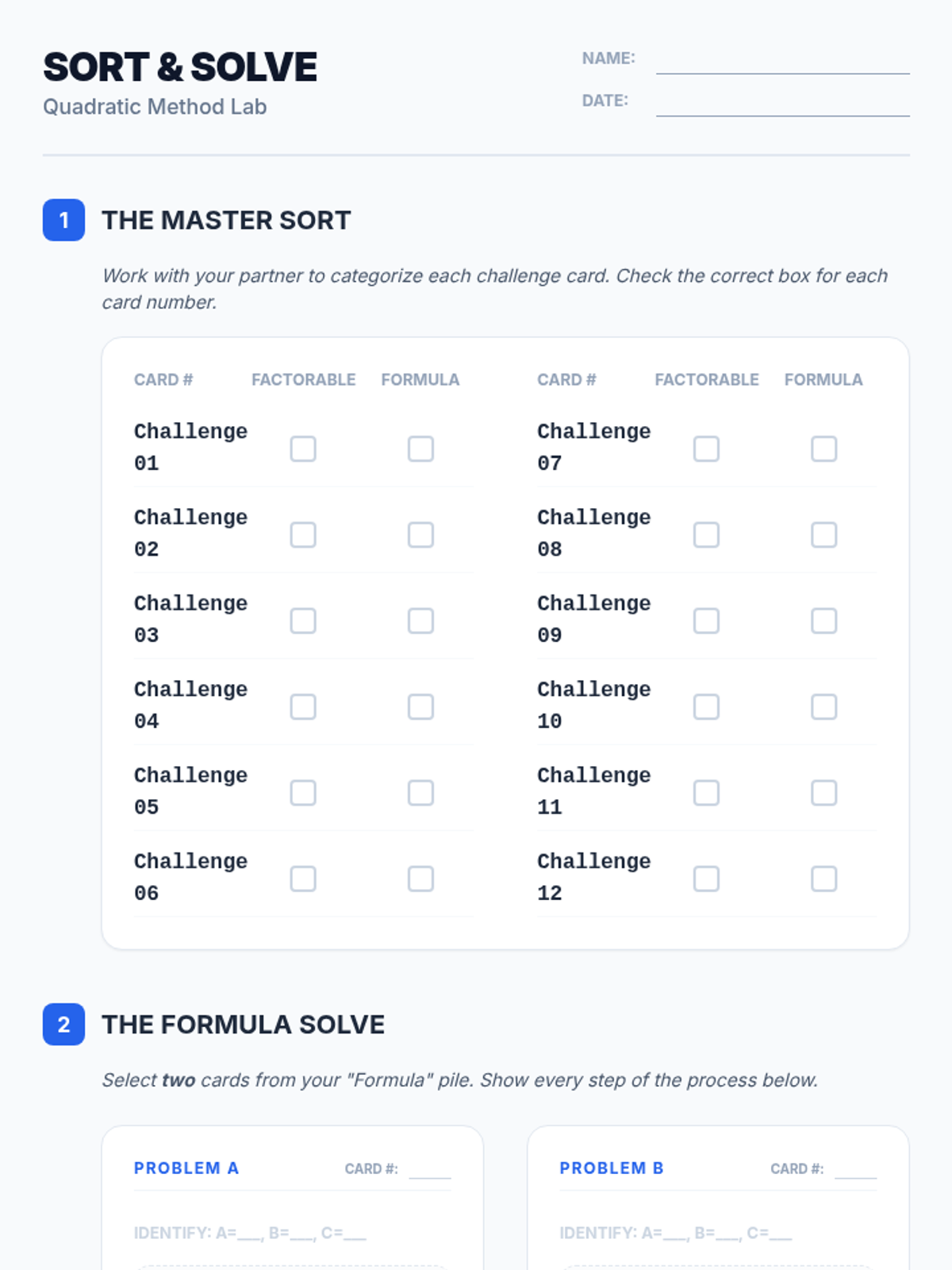Check Formula box for Challenge 05
The image size is (952, 1270).
[x=420, y=793]
